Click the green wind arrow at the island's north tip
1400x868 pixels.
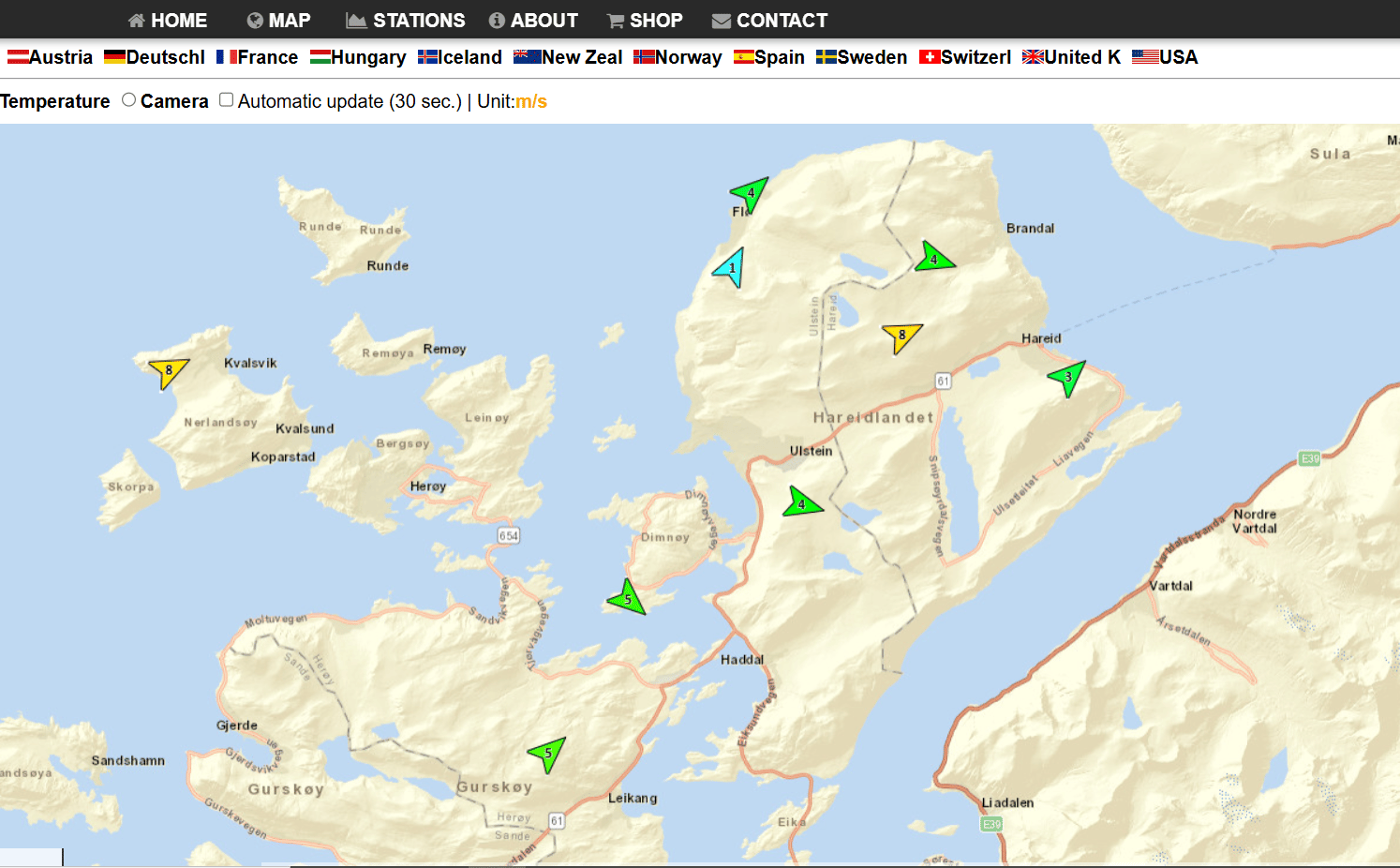(750, 193)
